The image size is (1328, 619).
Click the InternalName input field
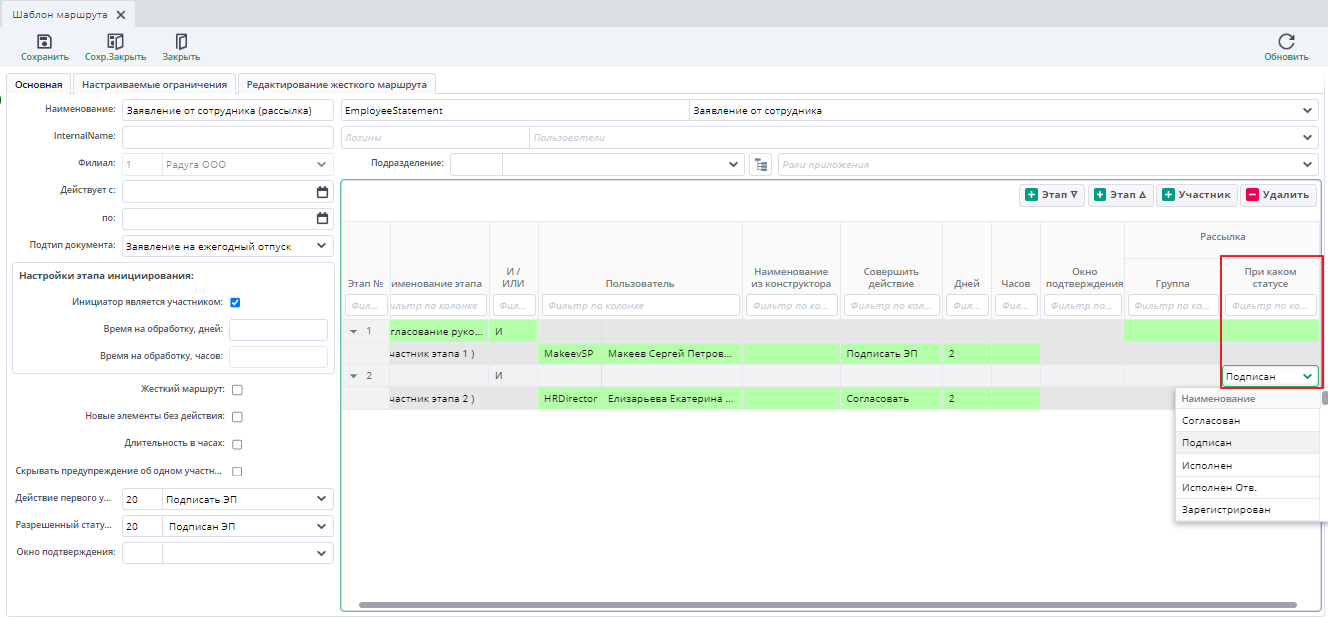227,137
